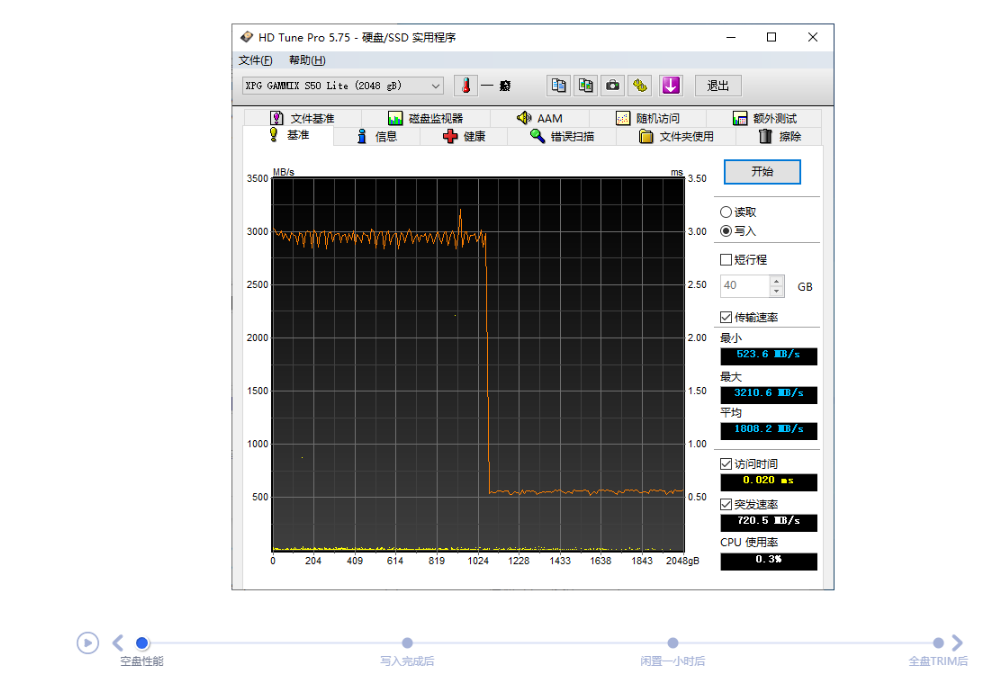Click the 1808.2 MB/s average value
Viewport: 1003px width, 682px height.
(x=768, y=430)
